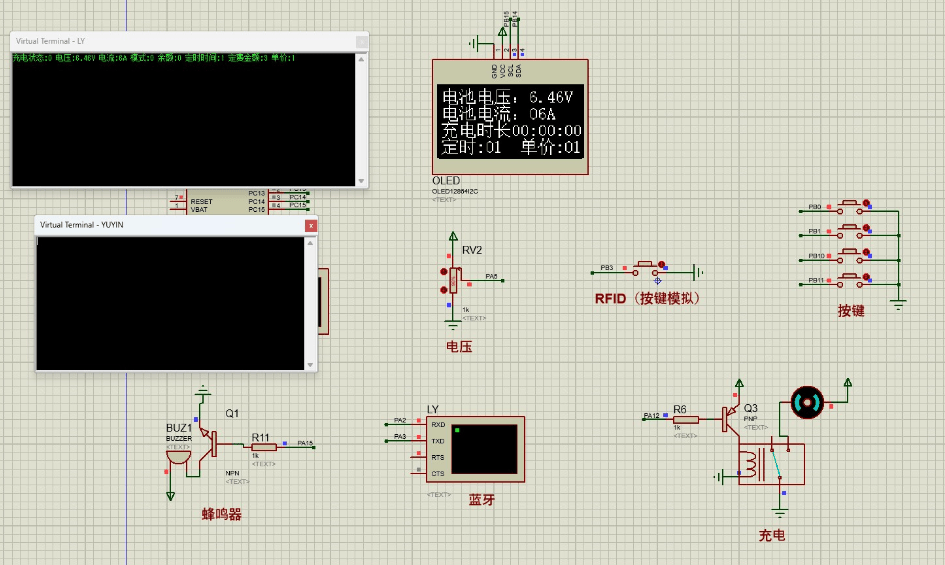This screenshot has width=945, height=565.
Task: Decrease RV2 potentiometer with lower red dot
Action: [444, 290]
